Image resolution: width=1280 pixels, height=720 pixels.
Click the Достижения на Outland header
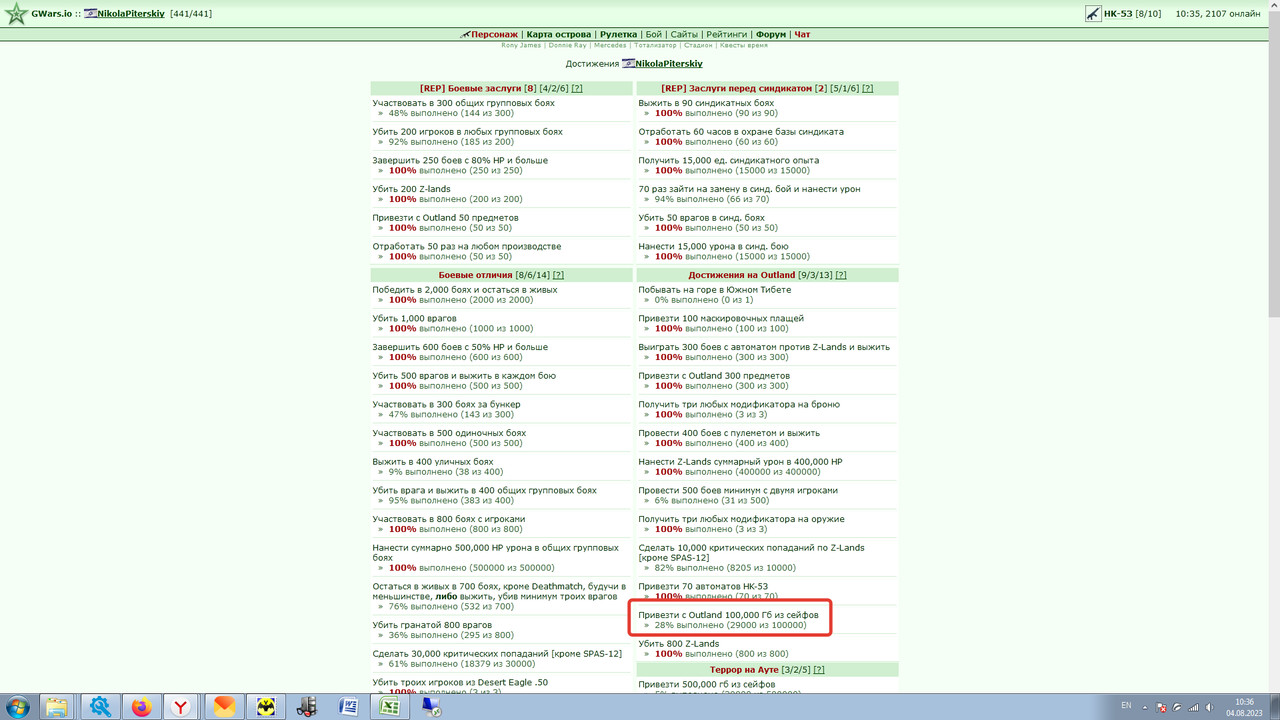point(741,275)
